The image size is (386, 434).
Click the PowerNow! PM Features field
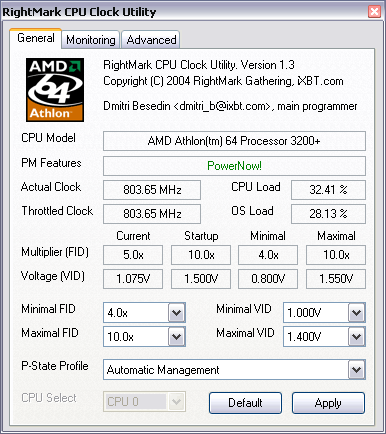click(234, 166)
